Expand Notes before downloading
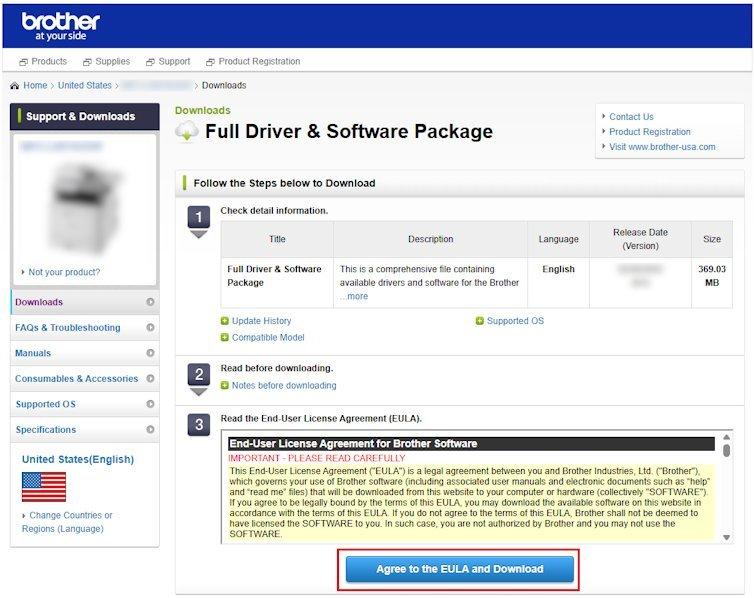Image resolution: width=754 pixels, height=598 pixels. click(284, 386)
